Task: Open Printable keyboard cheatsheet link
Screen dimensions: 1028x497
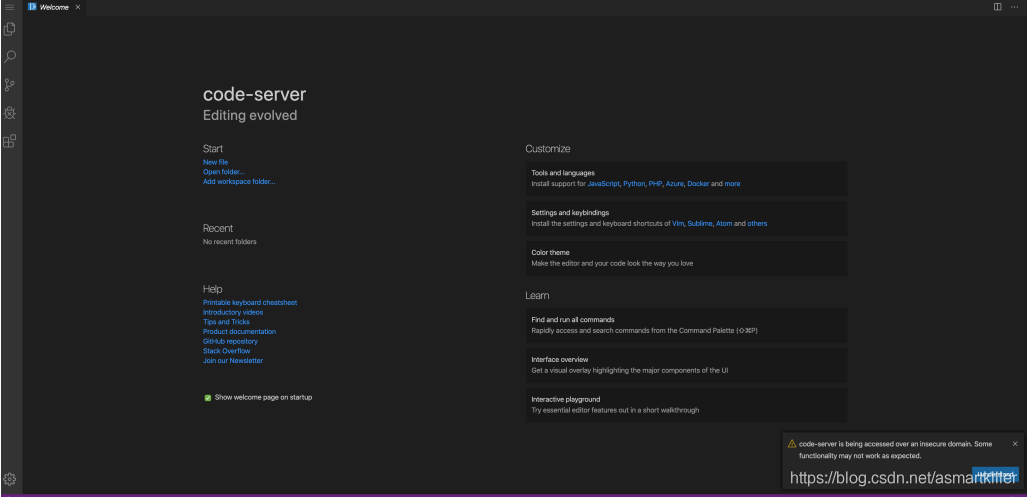Action: [x=250, y=302]
